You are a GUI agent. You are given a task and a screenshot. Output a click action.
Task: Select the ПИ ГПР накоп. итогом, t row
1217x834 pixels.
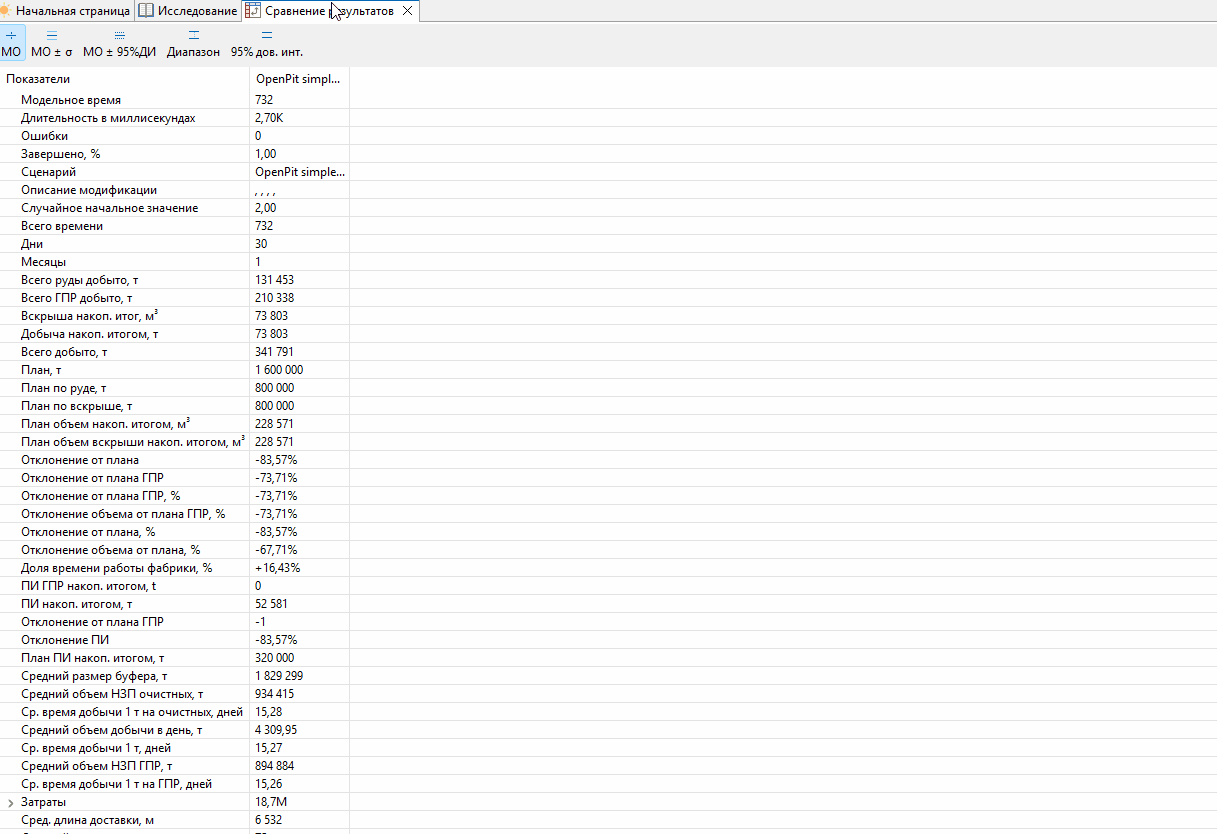(175, 586)
